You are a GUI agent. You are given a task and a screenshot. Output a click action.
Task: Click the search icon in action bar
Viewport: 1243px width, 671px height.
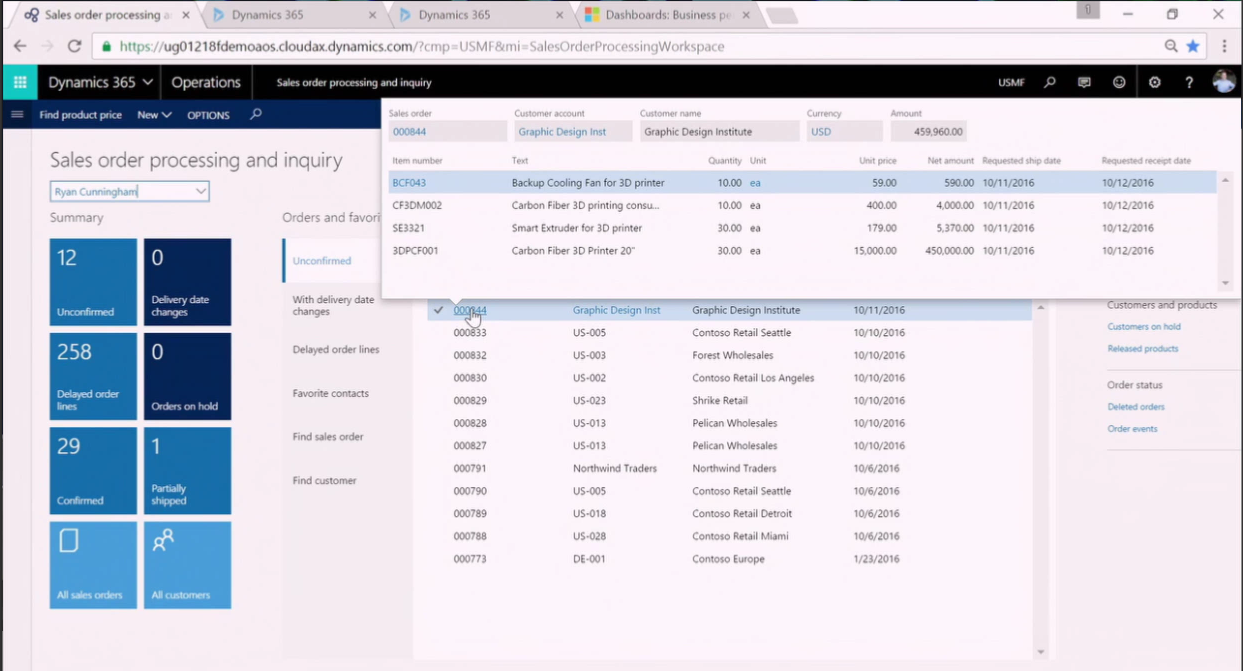coord(256,115)
